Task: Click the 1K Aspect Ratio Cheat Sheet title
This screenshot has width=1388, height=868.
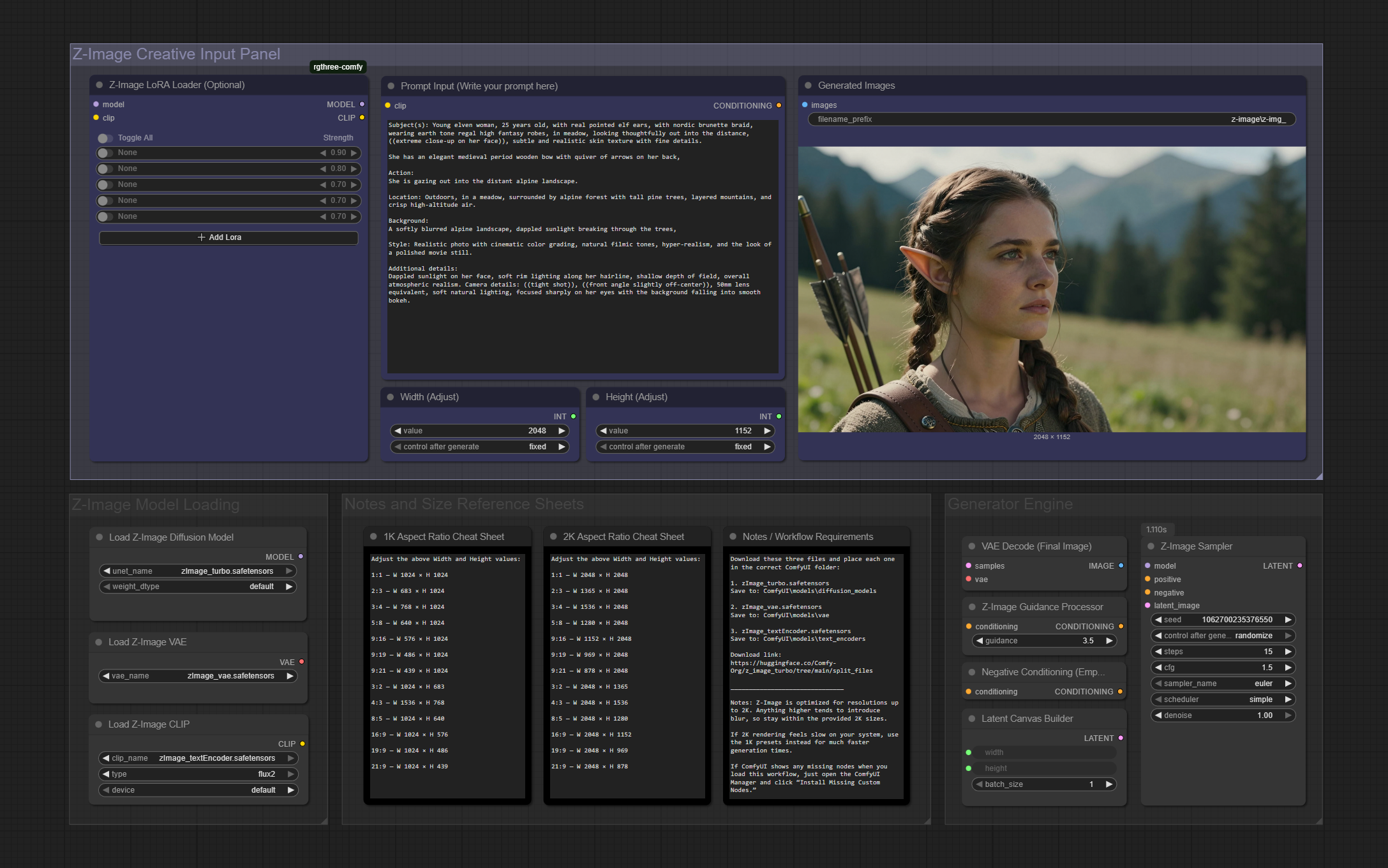Action: (x=444, y=537)
